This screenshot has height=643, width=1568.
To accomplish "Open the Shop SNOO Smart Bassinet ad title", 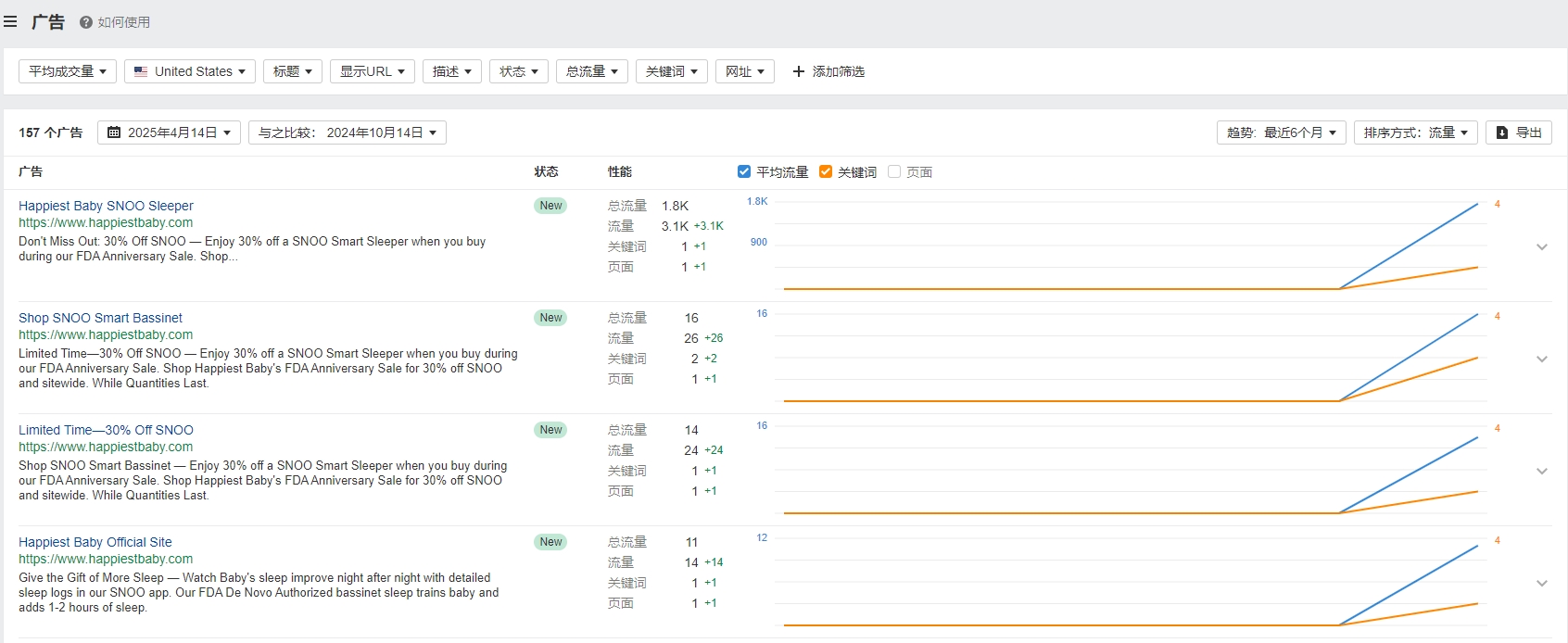I will tap(100, 318).
